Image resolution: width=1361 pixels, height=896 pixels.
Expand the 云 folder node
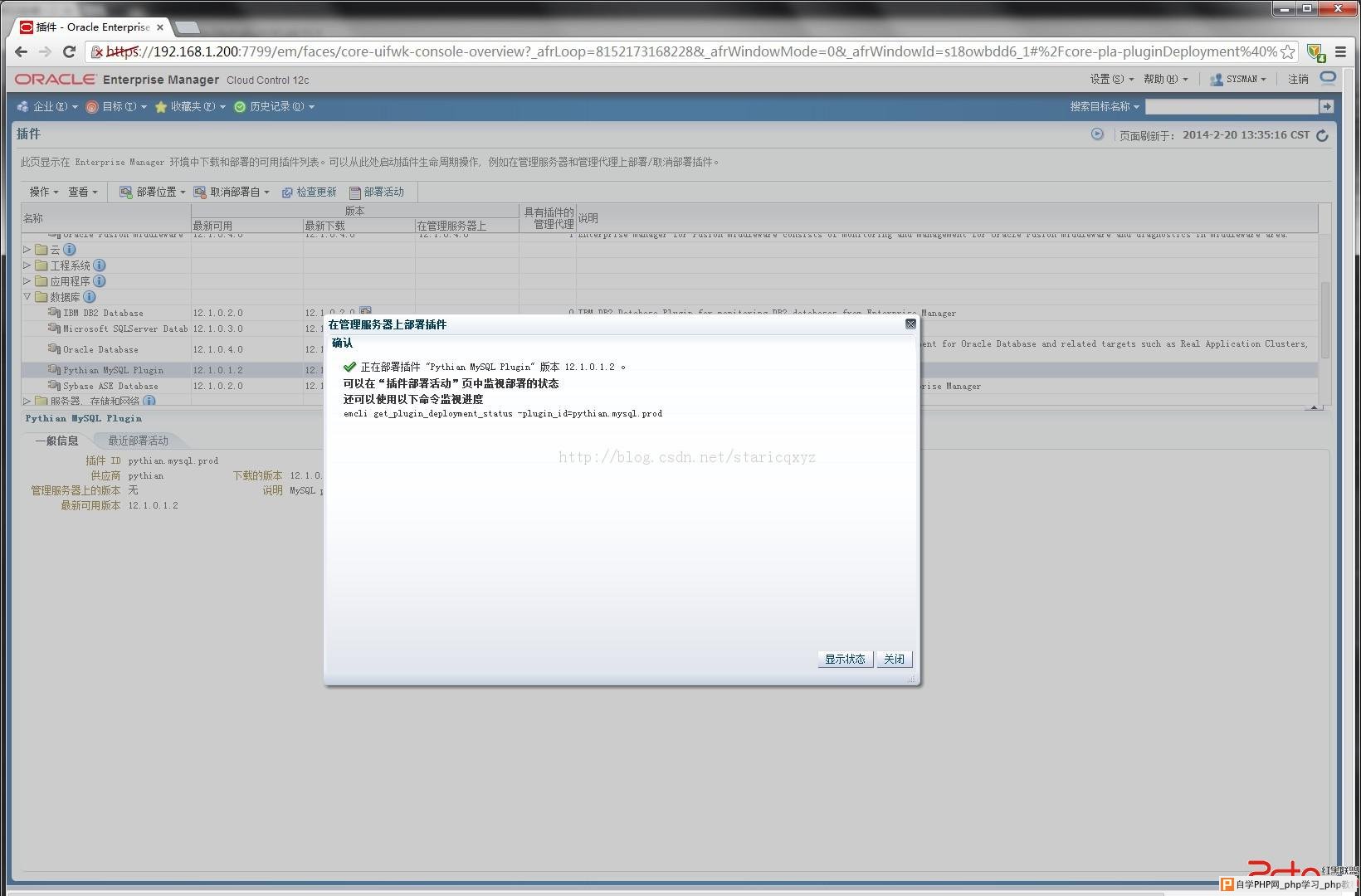click(27, 249)
